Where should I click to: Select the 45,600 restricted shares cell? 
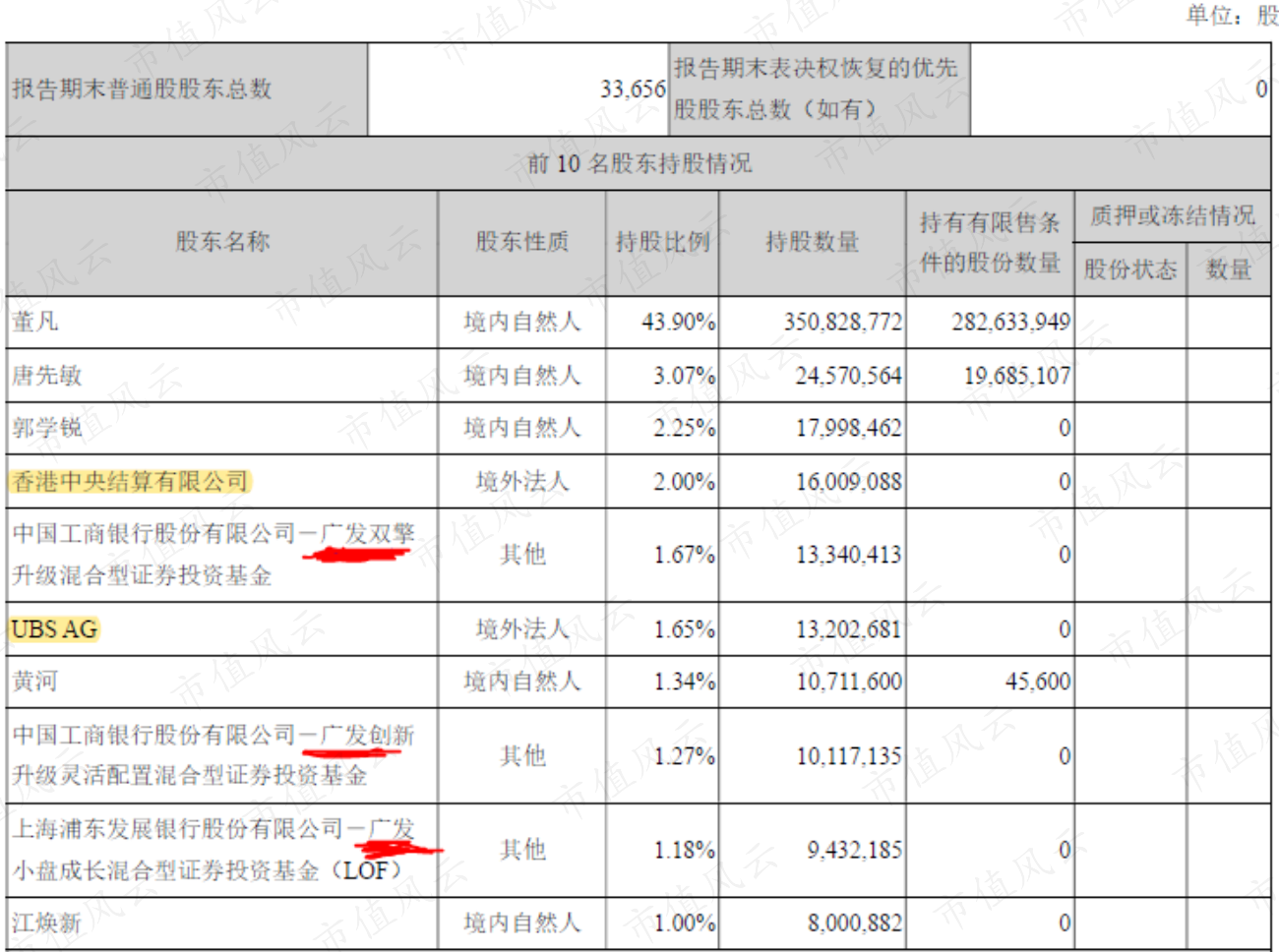pos(1038,681)
